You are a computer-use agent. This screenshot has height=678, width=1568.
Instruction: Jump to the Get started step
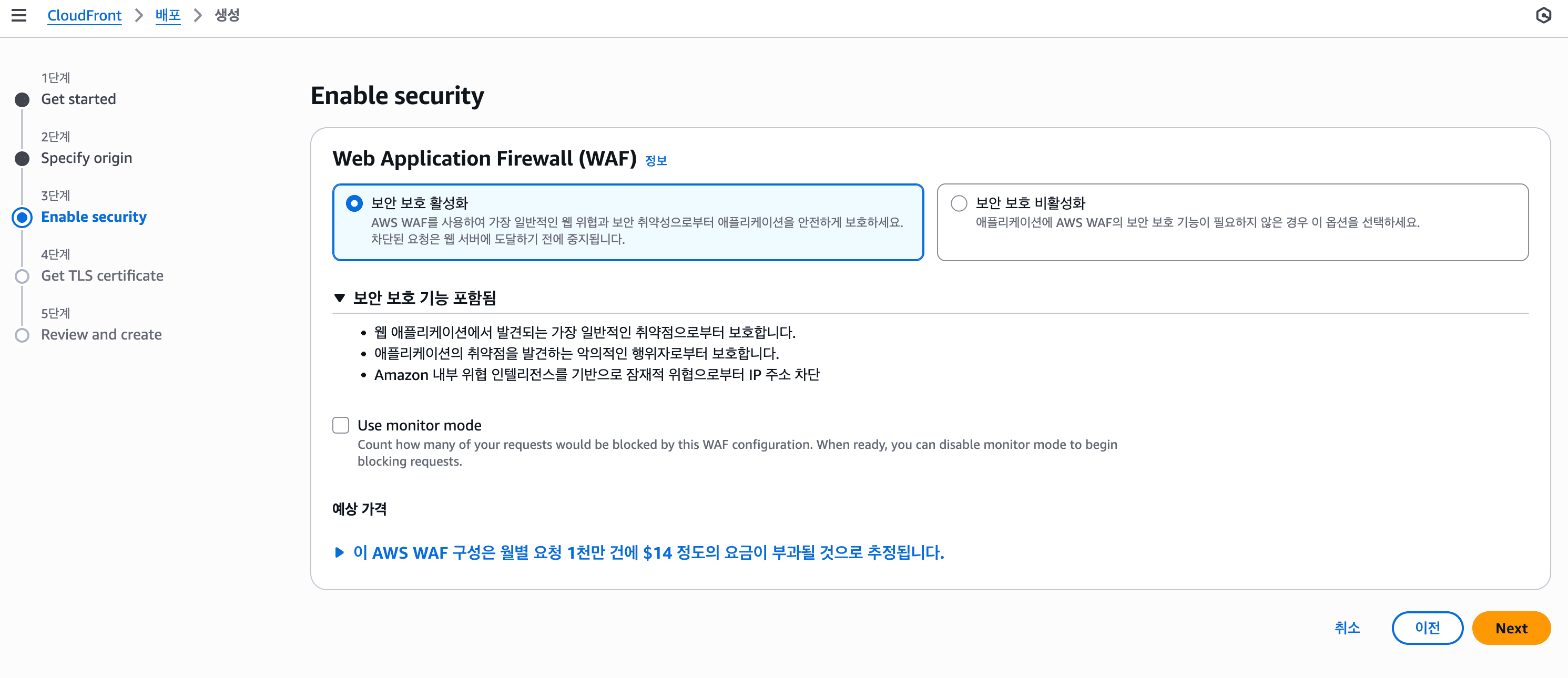pyautogui.click(x=78, y=99)
